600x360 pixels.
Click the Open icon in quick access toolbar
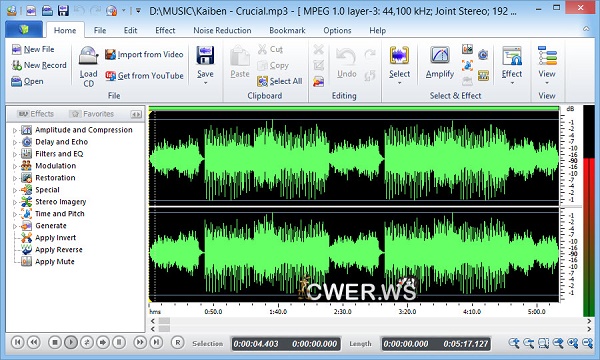[x=47, y=10]
